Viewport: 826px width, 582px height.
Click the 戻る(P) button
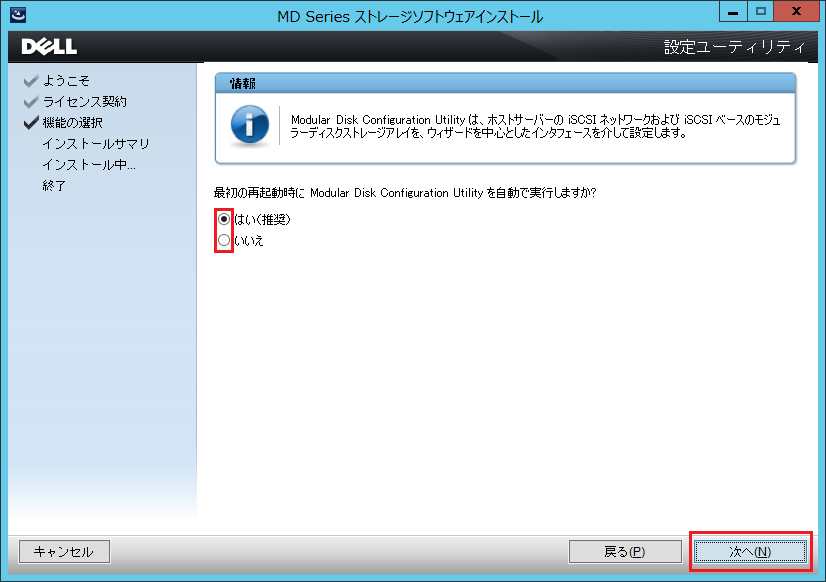(x=625, y=551)
